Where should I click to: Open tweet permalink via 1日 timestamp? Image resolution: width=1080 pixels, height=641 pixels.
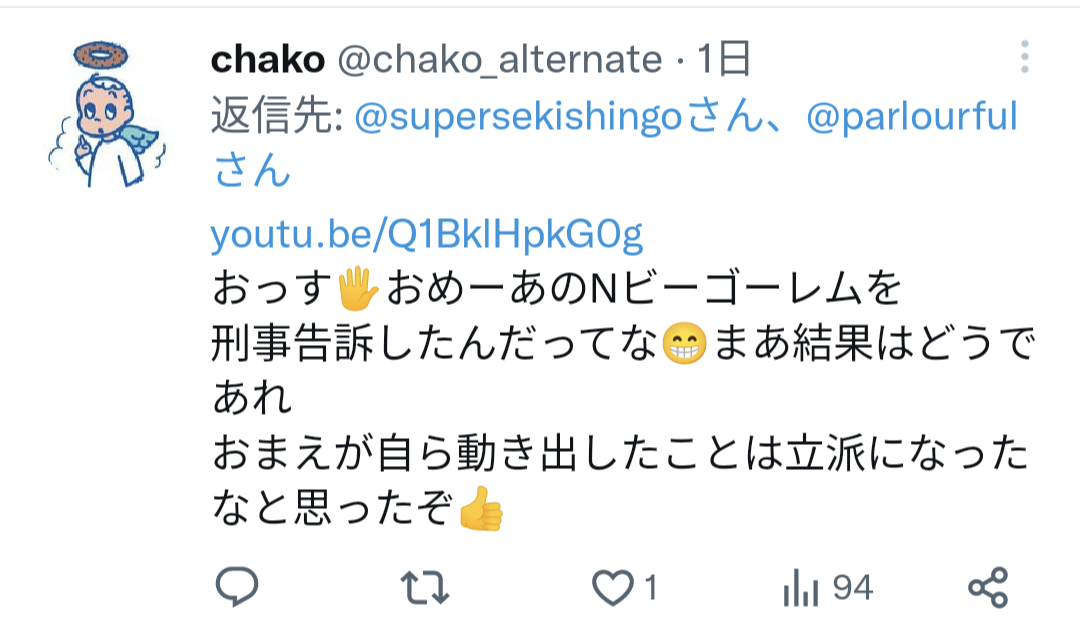[x=723, y=59]
